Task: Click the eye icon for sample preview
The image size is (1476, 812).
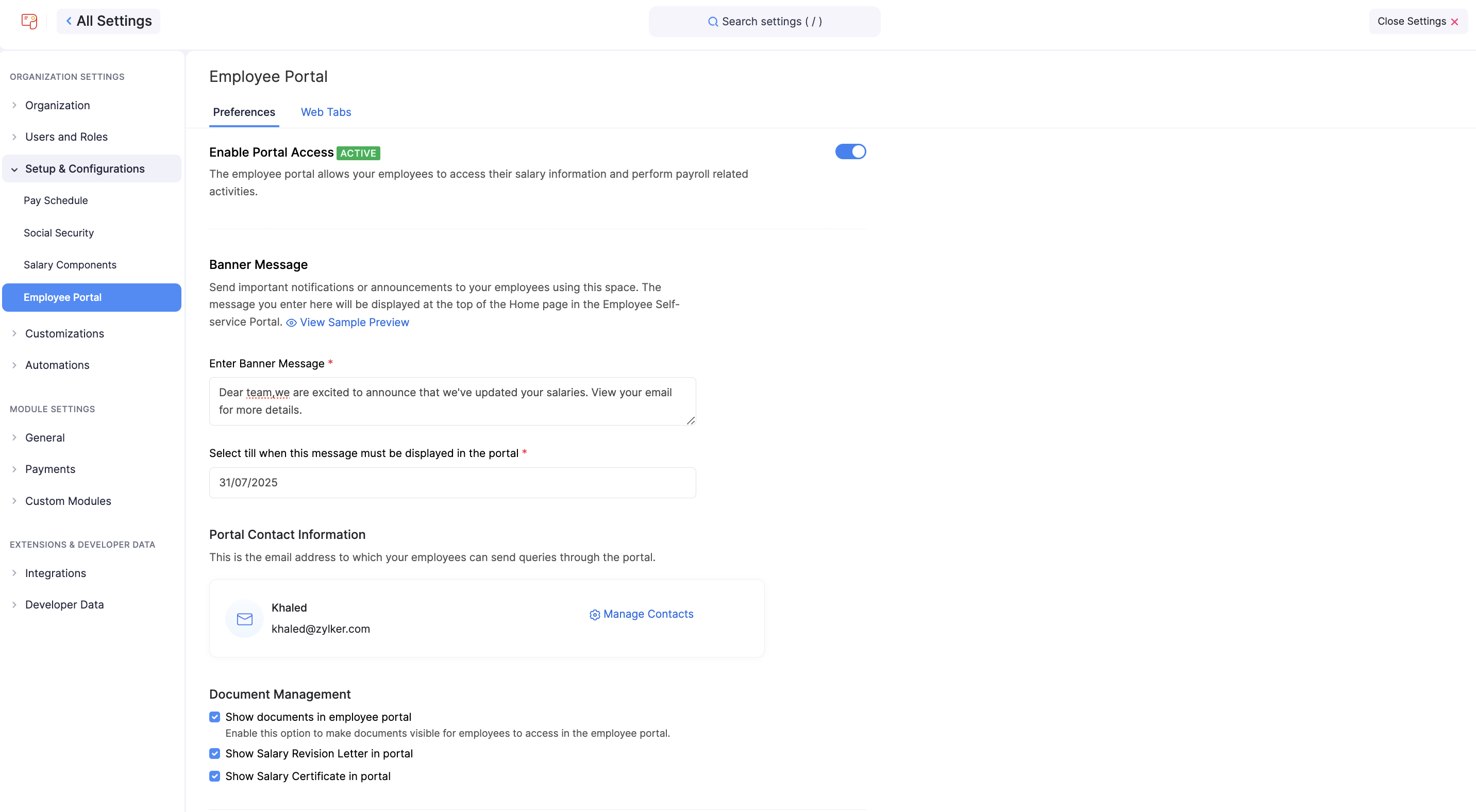Action: [291, 323]
